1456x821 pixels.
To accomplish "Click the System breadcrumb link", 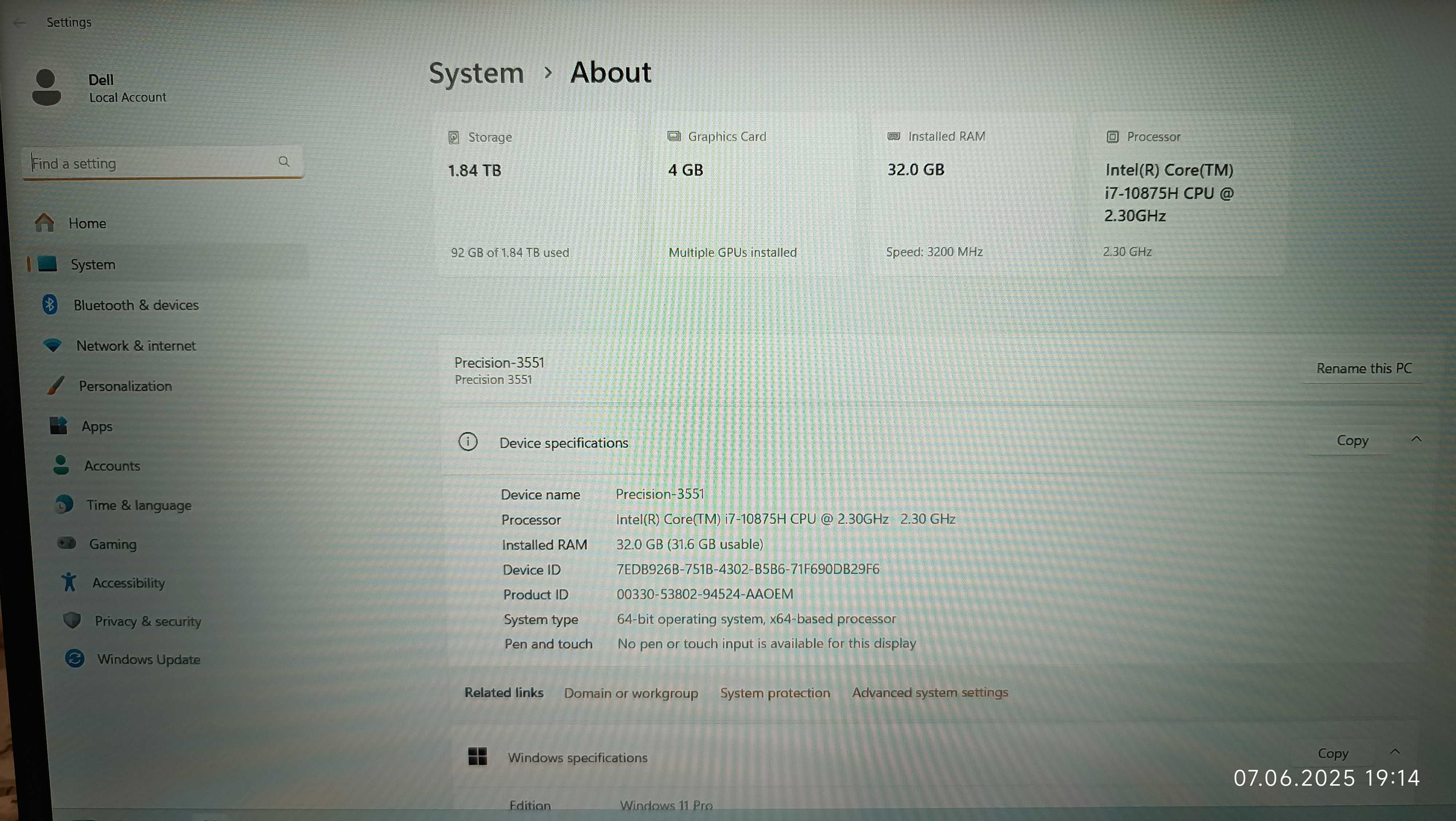I will pyautogui.click(x=476, y=74).
